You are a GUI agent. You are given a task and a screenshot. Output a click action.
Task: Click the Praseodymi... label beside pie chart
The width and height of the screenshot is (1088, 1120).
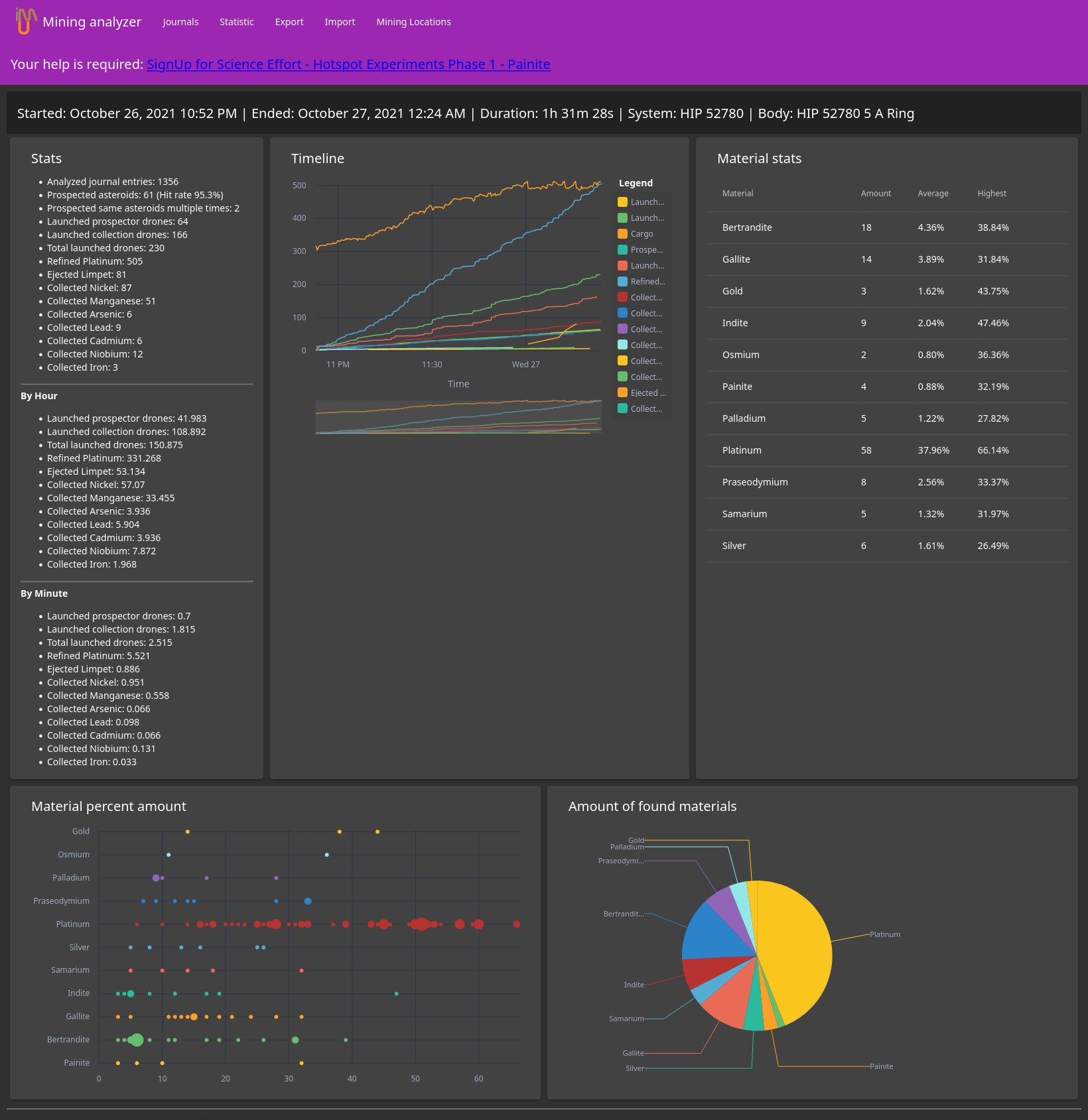click(621, 861)
